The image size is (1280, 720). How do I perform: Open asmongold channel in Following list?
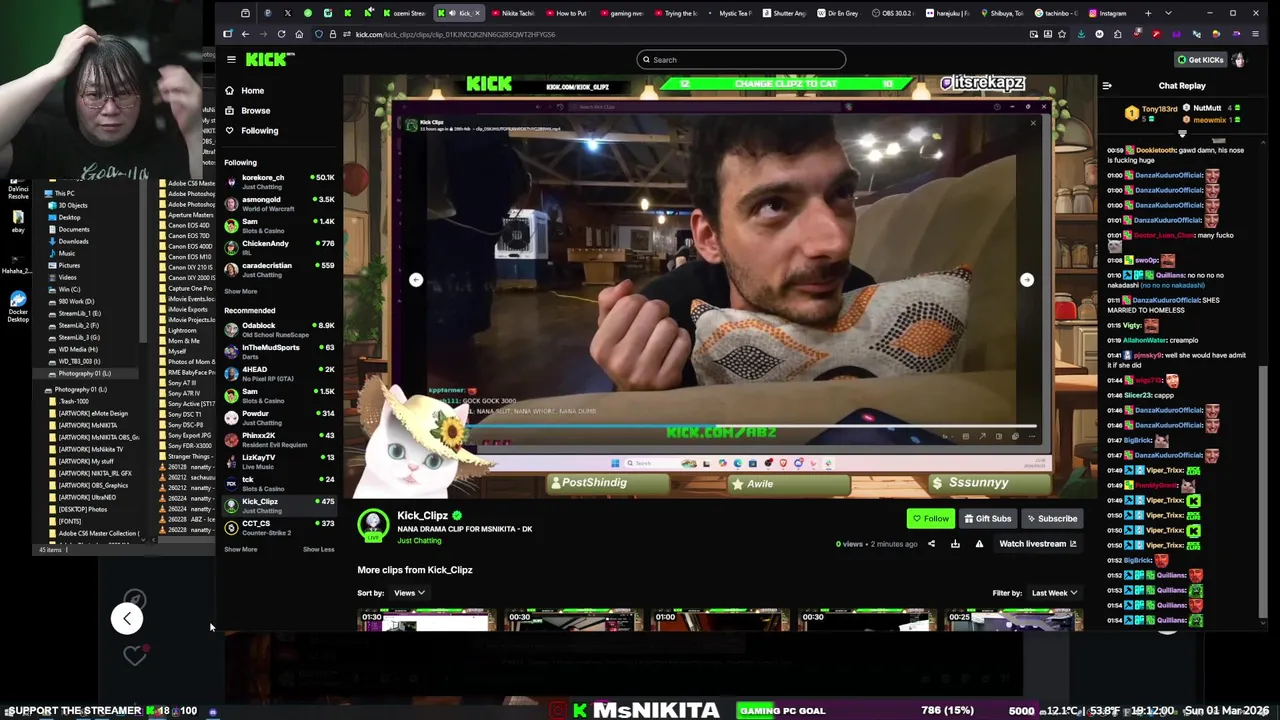(279, 203)
